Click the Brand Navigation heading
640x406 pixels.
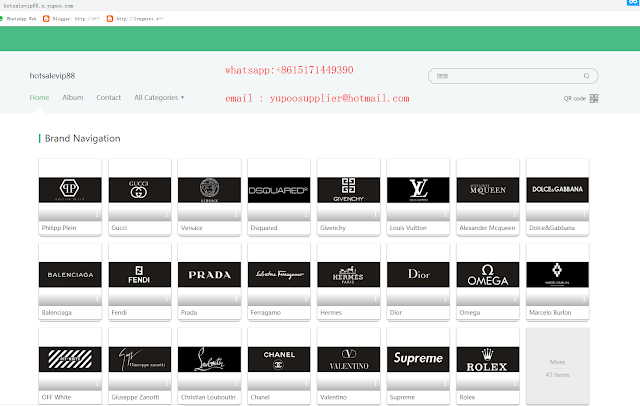(x=82, y=138)
